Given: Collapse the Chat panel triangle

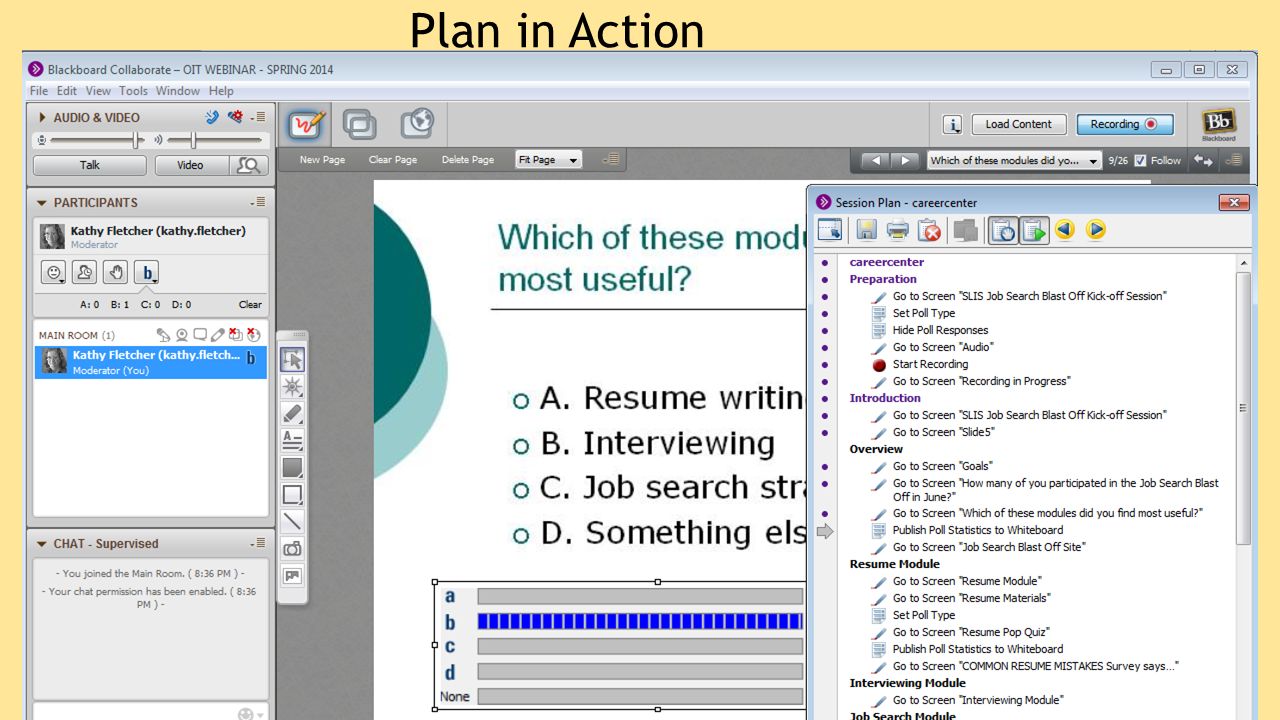Looking at the screenshot, I should click(x=42, y=544).
